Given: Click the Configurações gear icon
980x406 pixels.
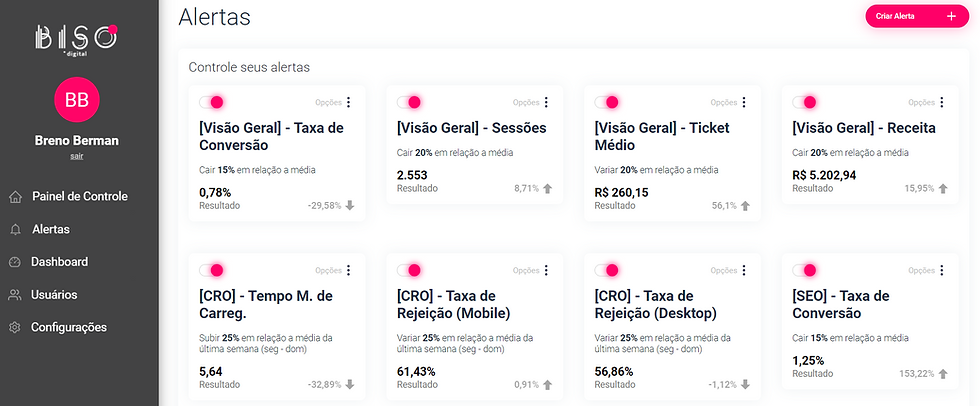Looking at the screenshot, I should [x=16, y=327].
